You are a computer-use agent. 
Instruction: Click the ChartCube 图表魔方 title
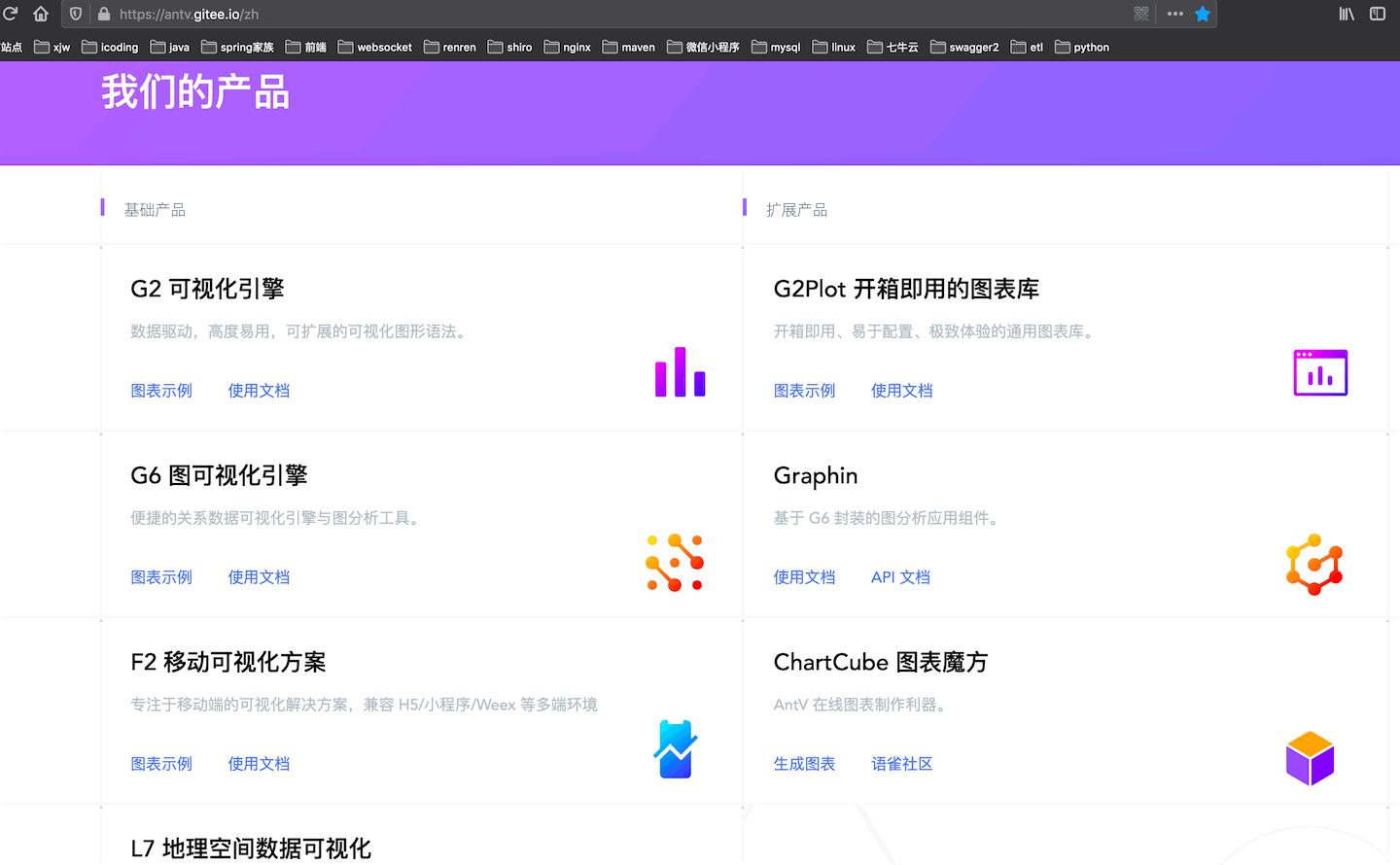coord(881,662)
